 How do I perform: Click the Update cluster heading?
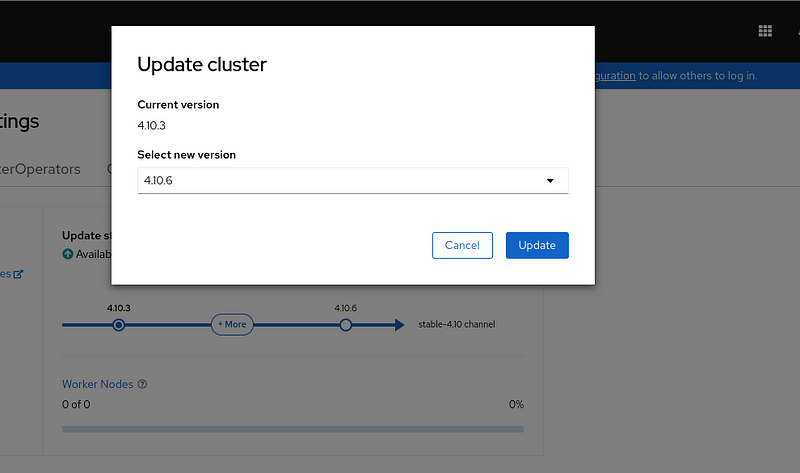pyautogui.click(x=202, y=65)
